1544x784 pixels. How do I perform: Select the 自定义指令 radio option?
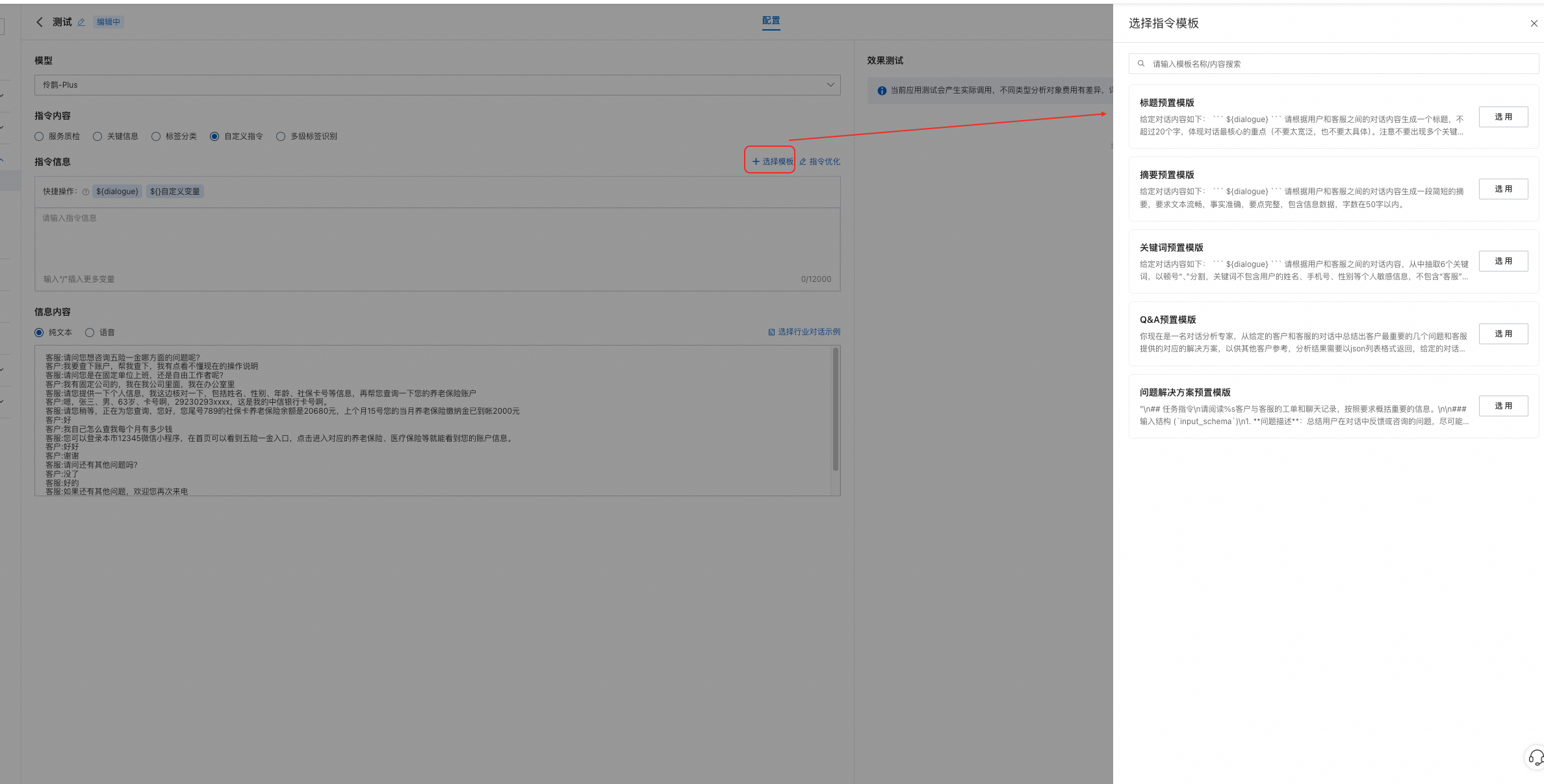214,136
